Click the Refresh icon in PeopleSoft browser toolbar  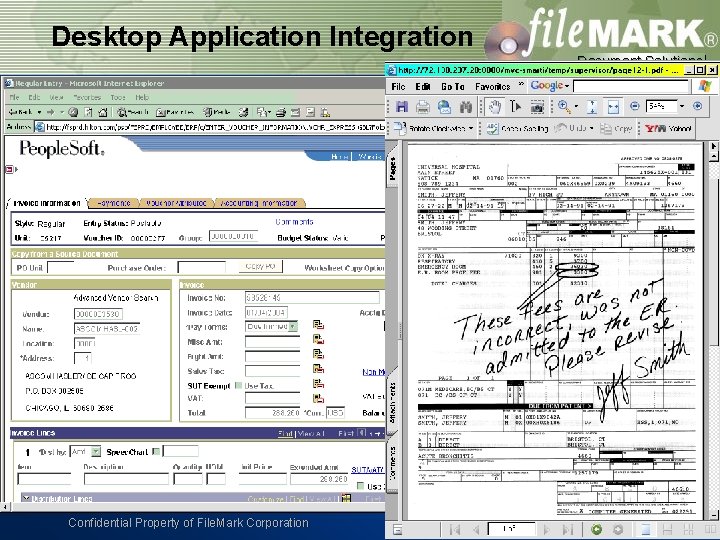tap(88, 112)
